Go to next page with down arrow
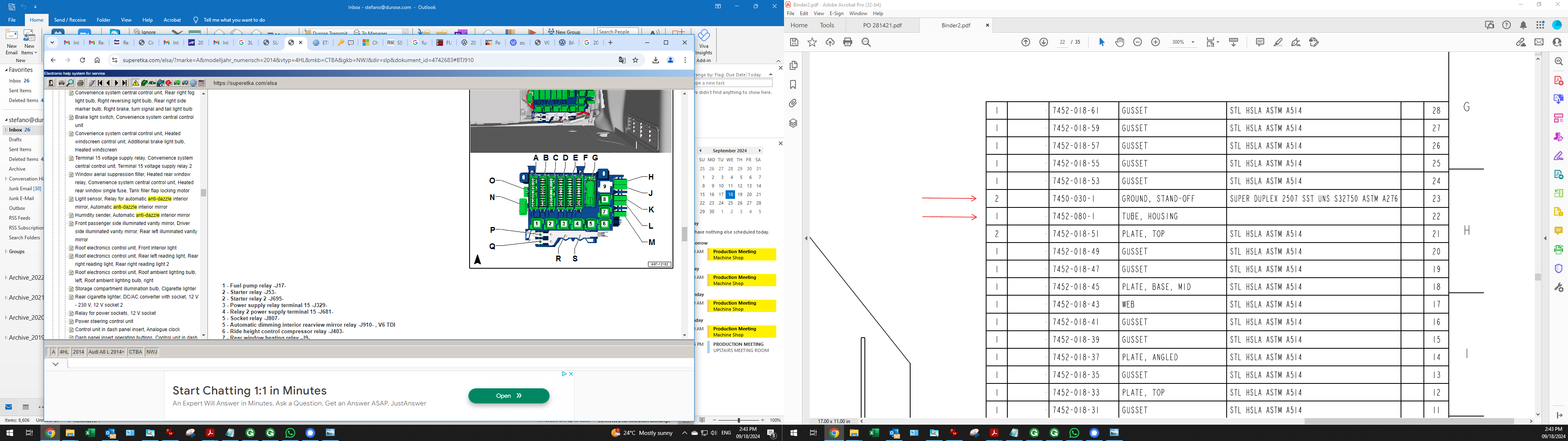The width and height of the screenshot is (1568, 441). [1043, 42]
